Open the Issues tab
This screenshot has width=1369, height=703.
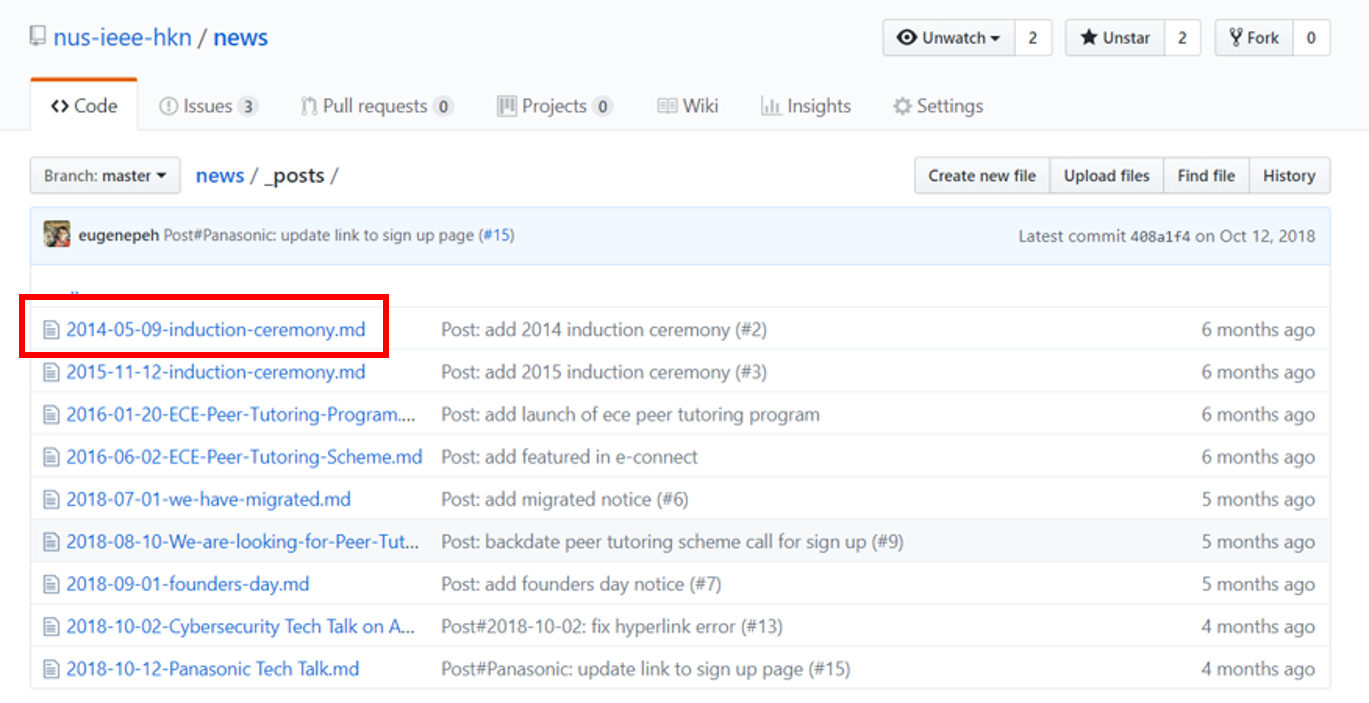(208, 106)
